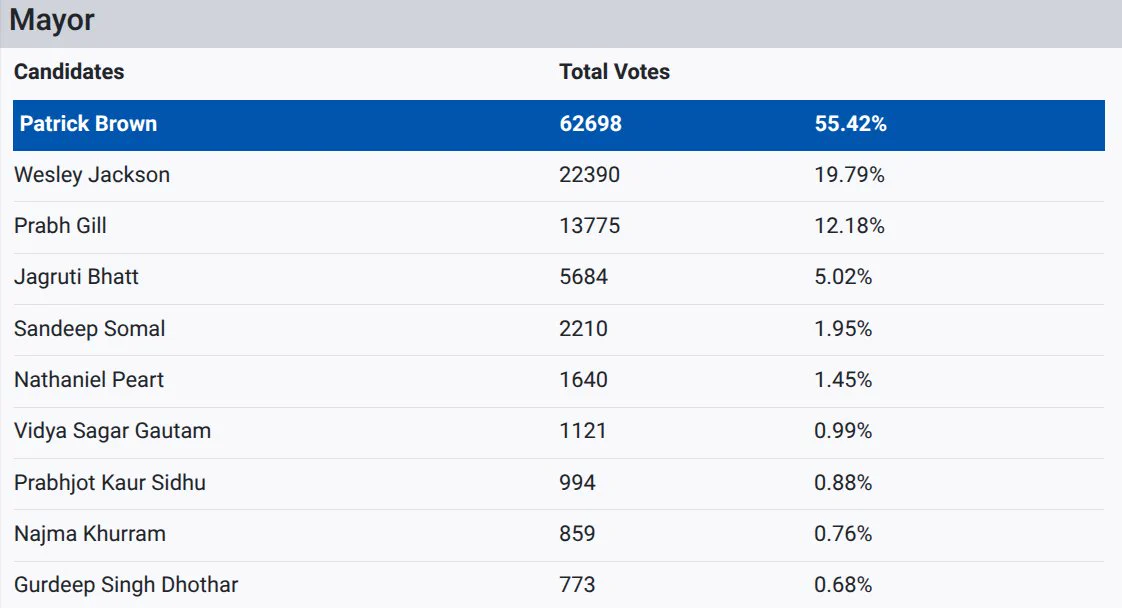This screenshot has height=608, width=1122.
Task: Click the Prabh Gill name
Action: tap(60, 226)
